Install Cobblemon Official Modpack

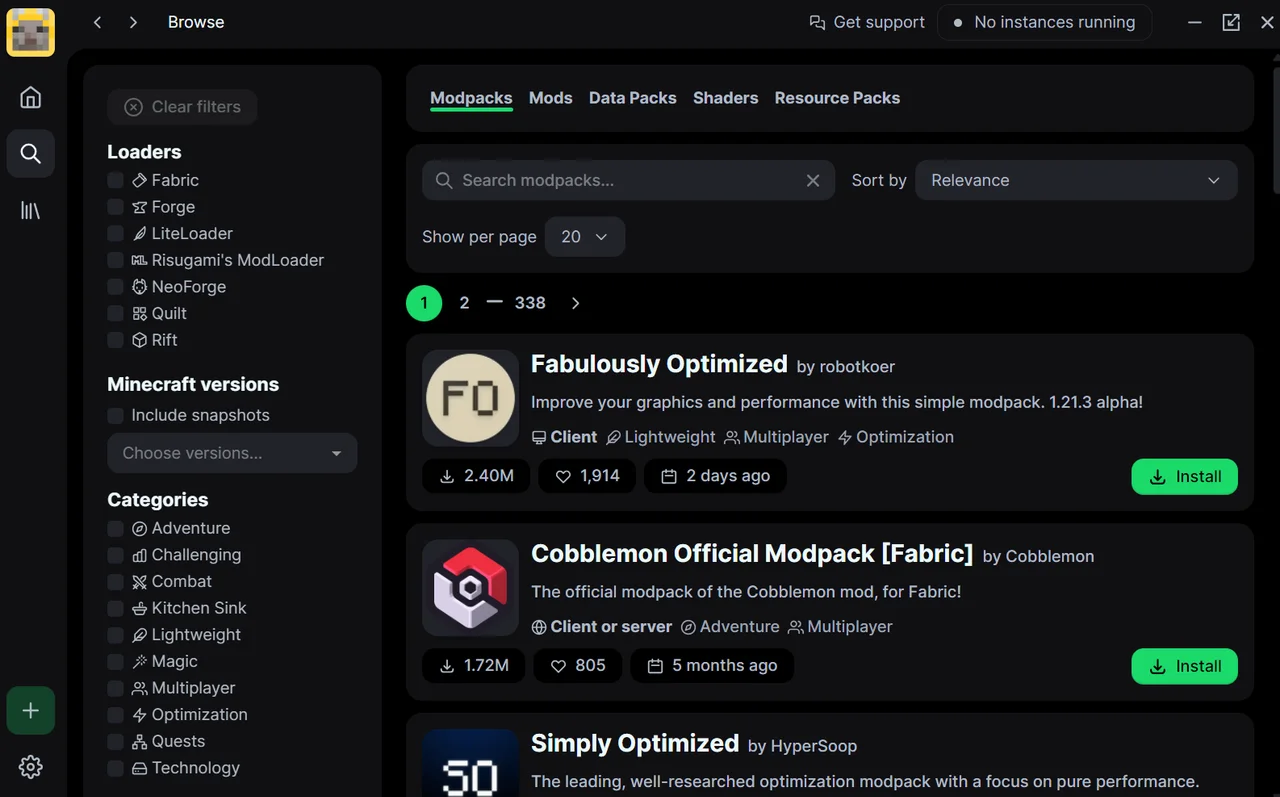click(1185, 667)
